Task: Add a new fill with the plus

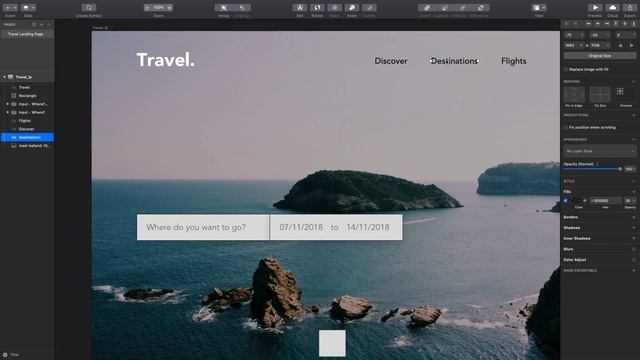Action: pos(634,191)
